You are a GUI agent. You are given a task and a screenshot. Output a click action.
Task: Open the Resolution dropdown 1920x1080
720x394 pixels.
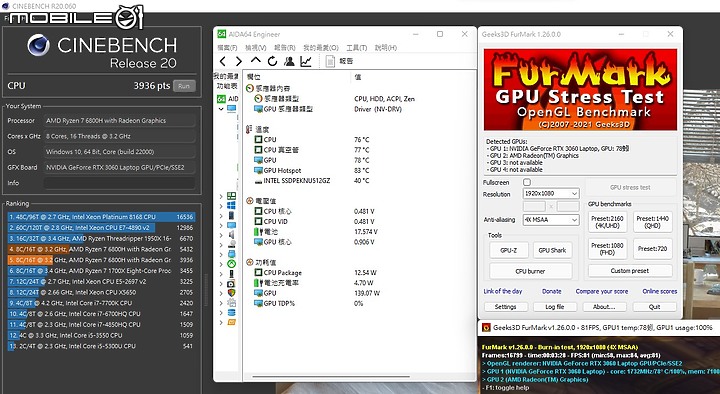pos(551,193)
